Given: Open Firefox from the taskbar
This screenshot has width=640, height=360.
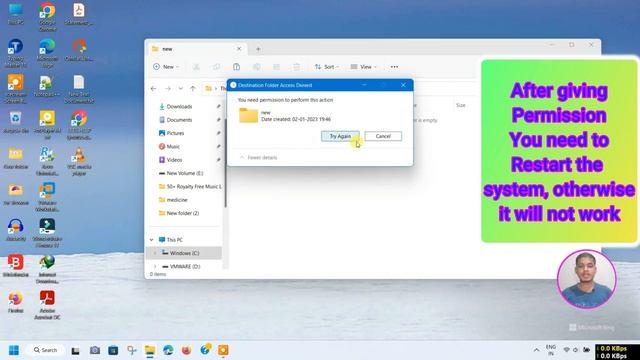Looking at the screenshot, I should pyautogui.click(x=187, y=350).
